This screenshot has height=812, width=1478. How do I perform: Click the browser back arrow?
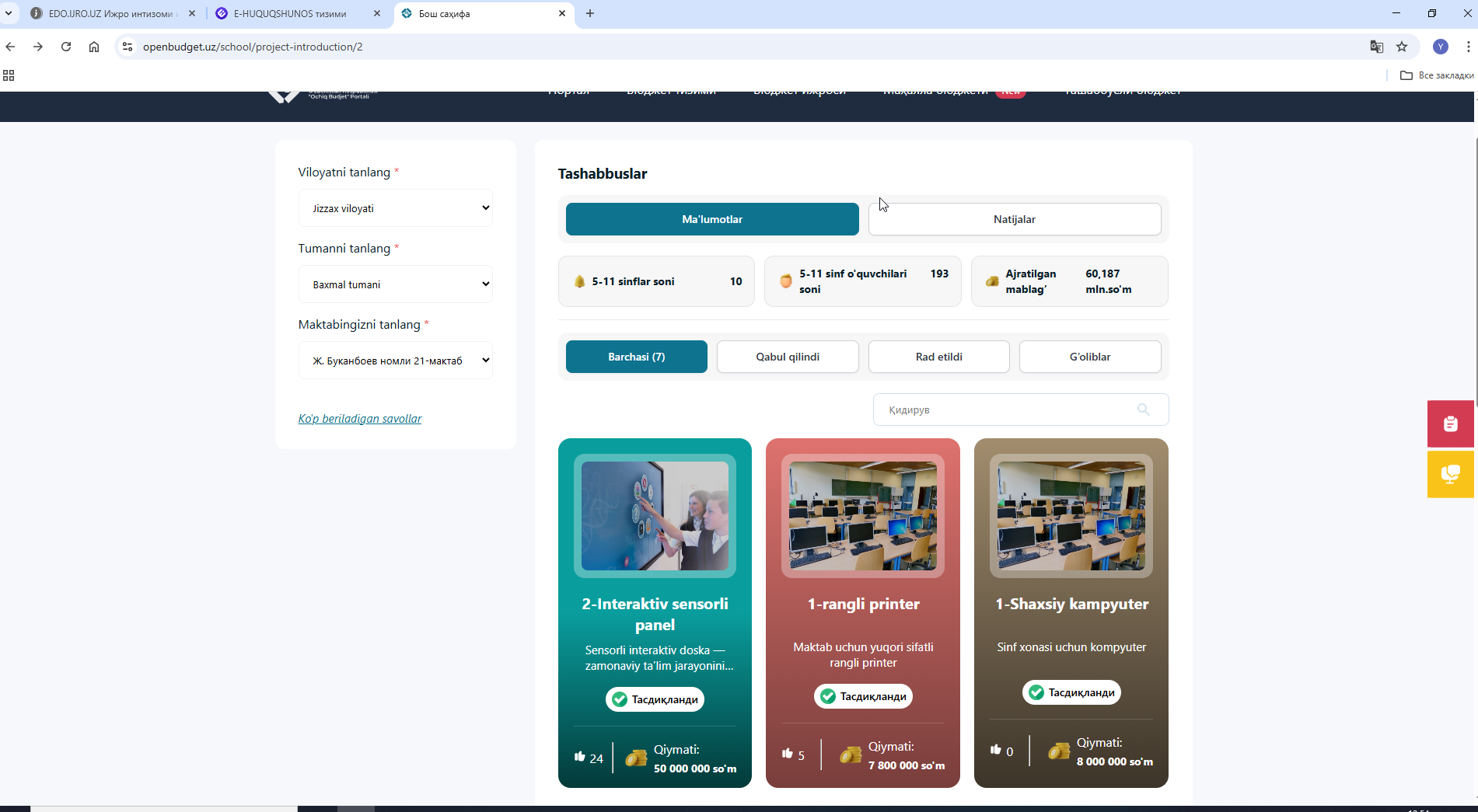coord(10,47)
